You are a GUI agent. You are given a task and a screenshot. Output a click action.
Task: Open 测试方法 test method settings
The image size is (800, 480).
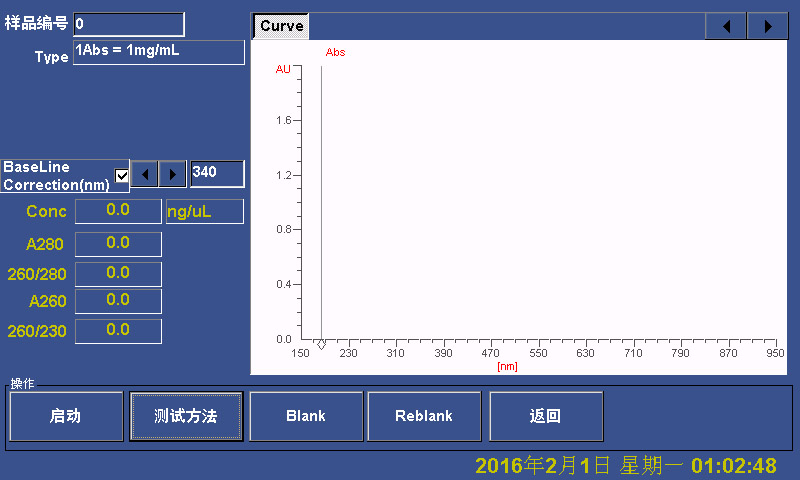coord(186,416)
